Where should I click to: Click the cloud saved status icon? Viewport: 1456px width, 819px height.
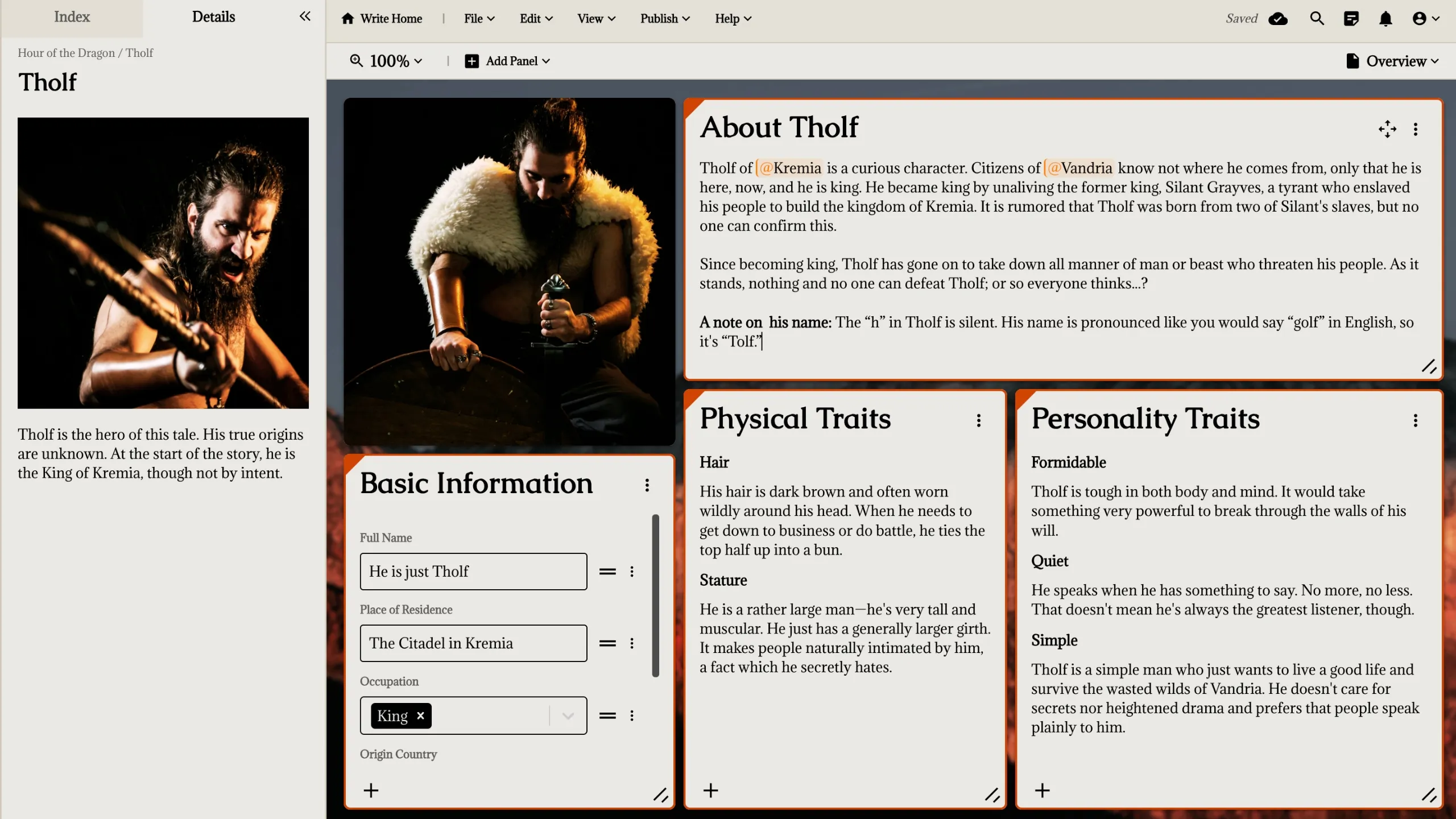coord(1278,19)
